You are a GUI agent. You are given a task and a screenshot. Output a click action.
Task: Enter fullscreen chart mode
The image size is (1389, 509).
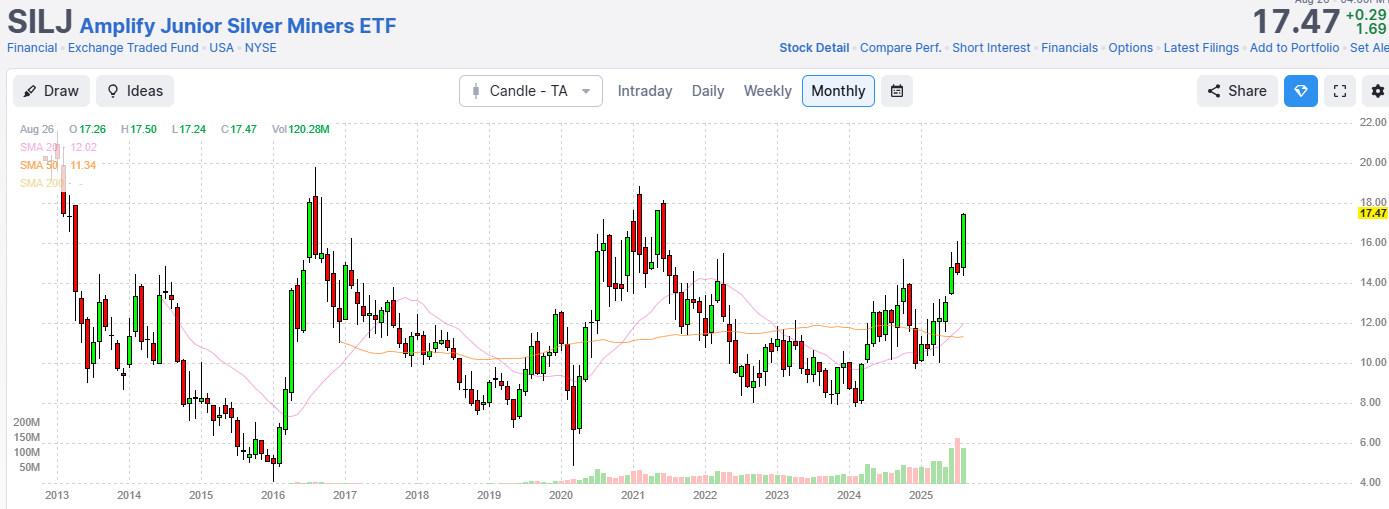[x=1340, y=91]
